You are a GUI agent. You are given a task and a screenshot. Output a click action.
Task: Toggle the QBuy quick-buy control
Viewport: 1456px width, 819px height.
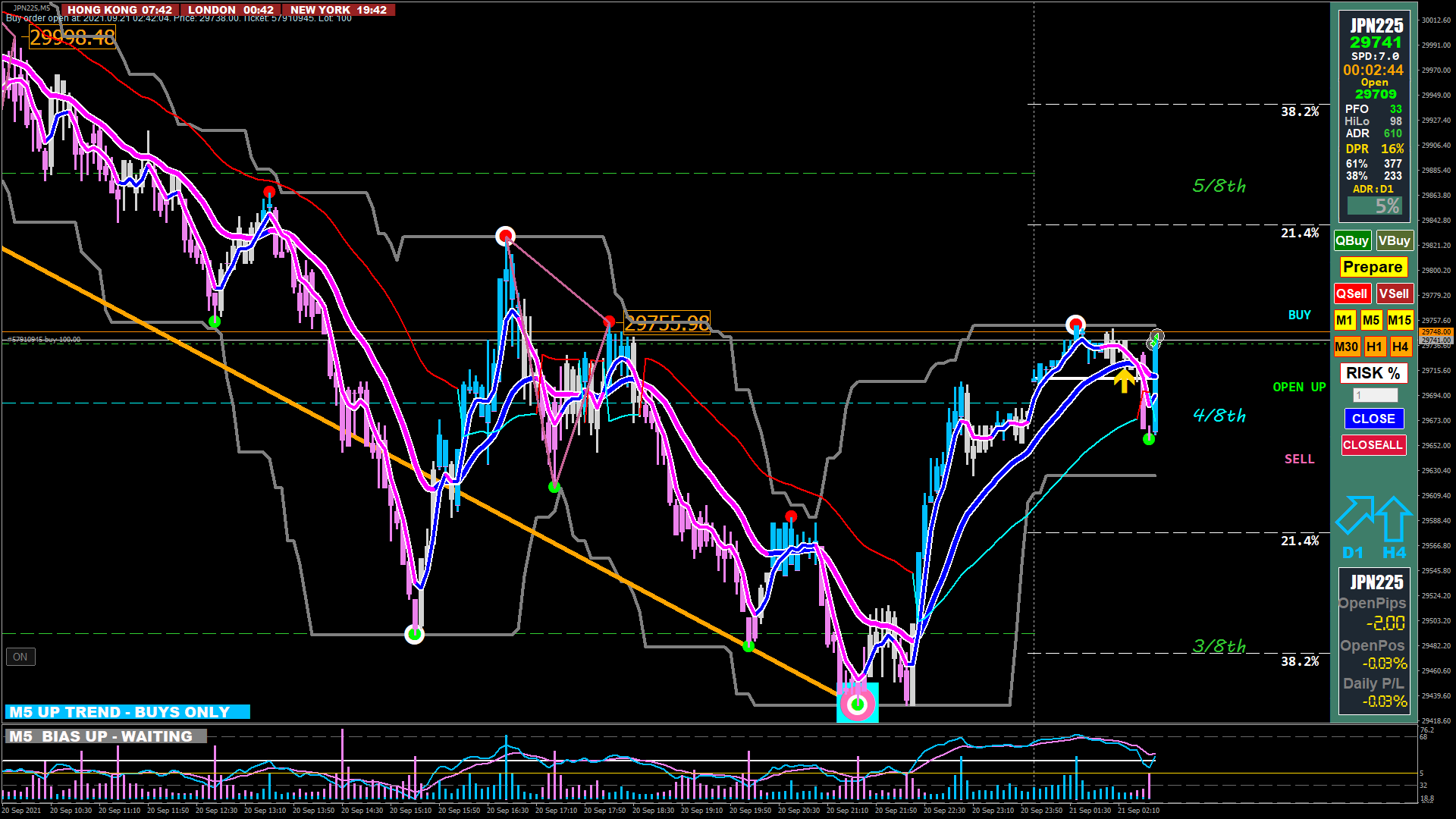[1352, 240]
